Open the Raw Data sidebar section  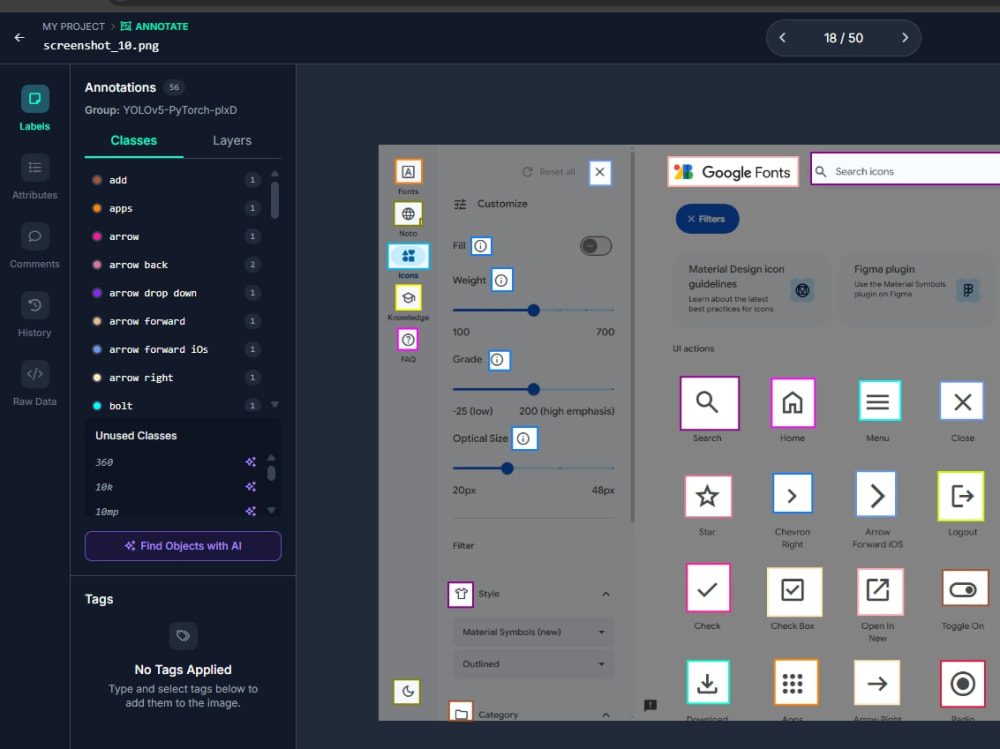(34, 384)
